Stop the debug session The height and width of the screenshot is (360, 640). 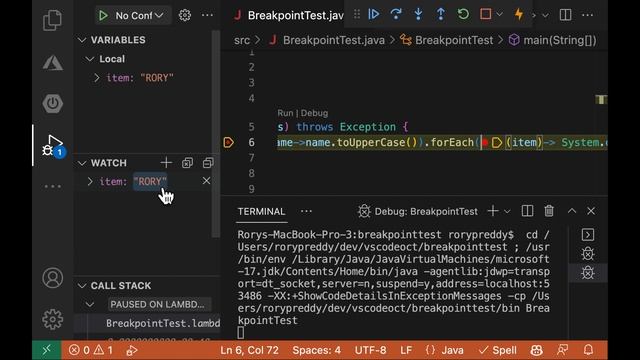[x=485, y=14]
